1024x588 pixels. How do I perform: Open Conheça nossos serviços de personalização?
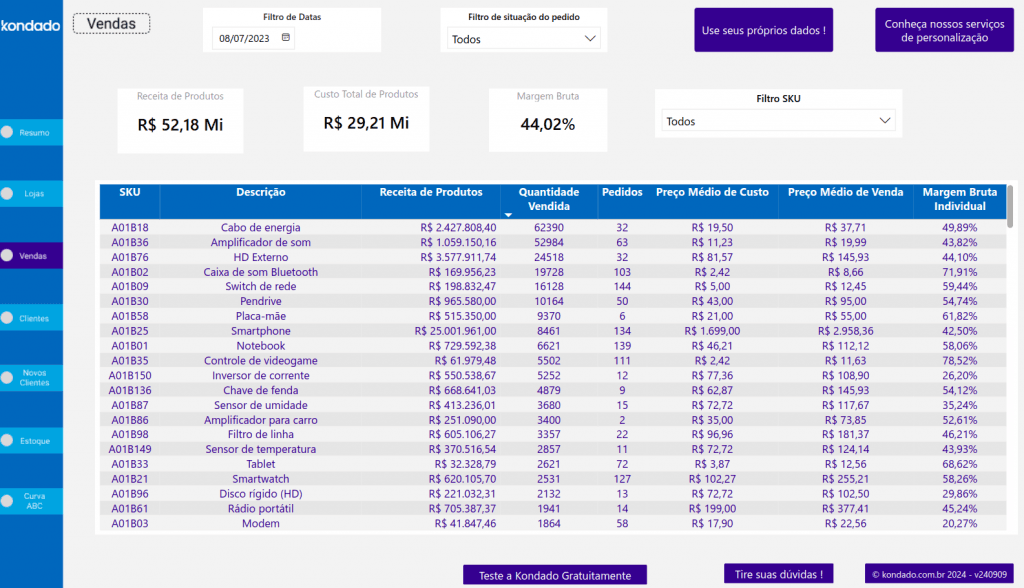(x=944, y=30)
